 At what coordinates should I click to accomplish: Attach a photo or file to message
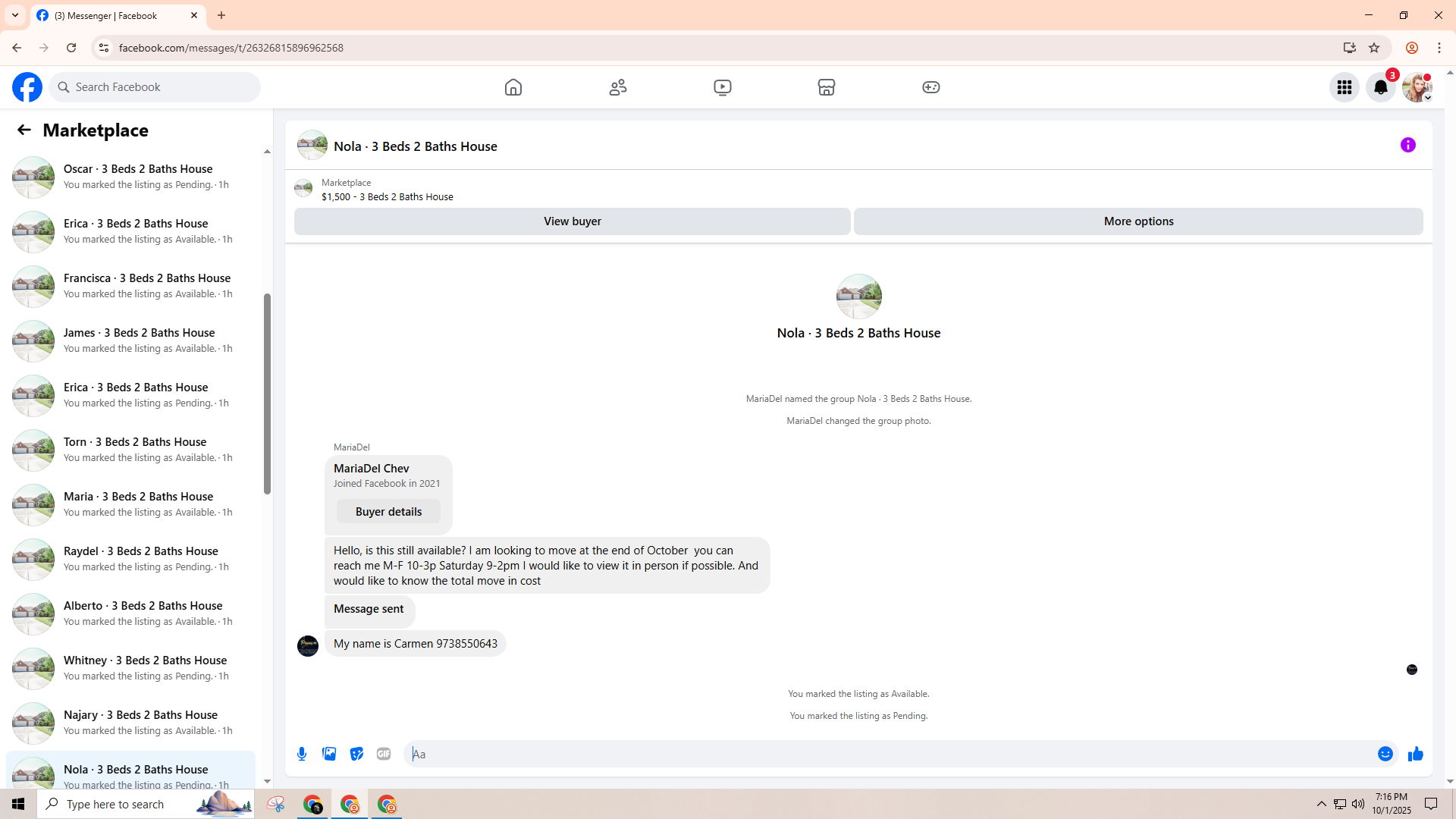coord(329,754)
